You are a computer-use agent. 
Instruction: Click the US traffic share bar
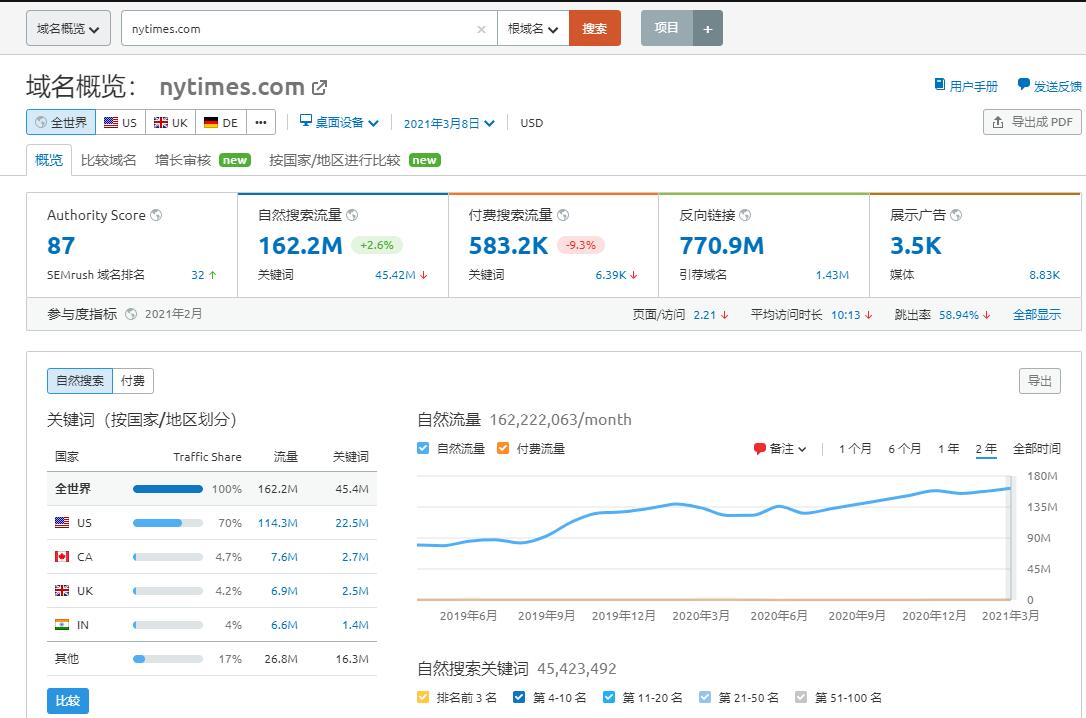pyautogui.click(x=168, y=523)
